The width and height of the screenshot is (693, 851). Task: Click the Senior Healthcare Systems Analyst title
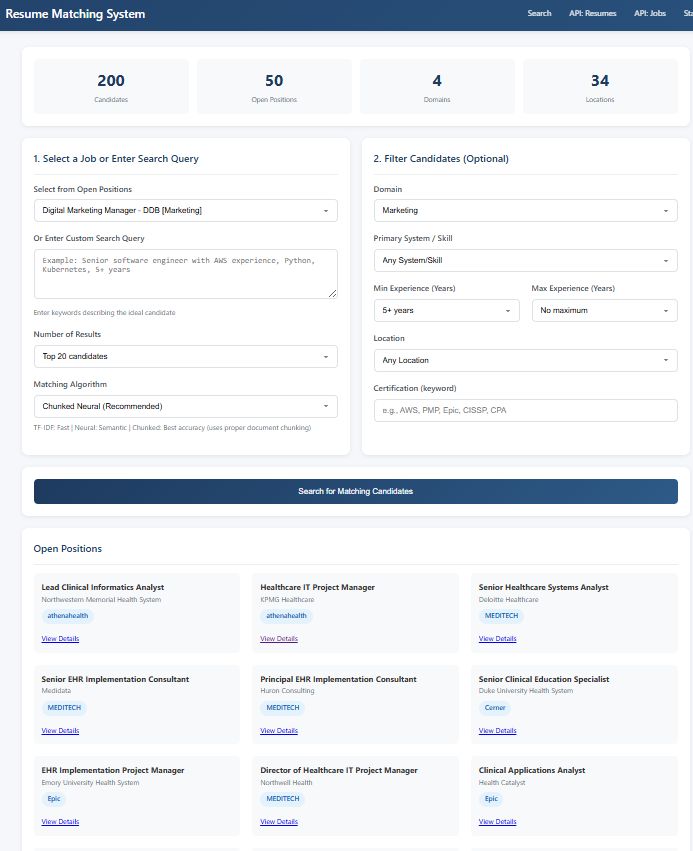pos(543,587)
